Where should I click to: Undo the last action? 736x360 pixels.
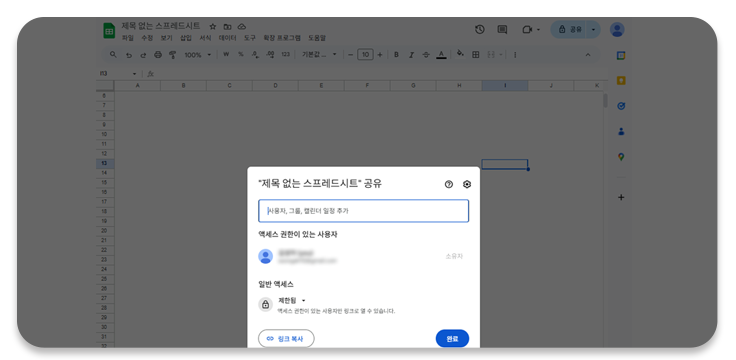[129, 55]
